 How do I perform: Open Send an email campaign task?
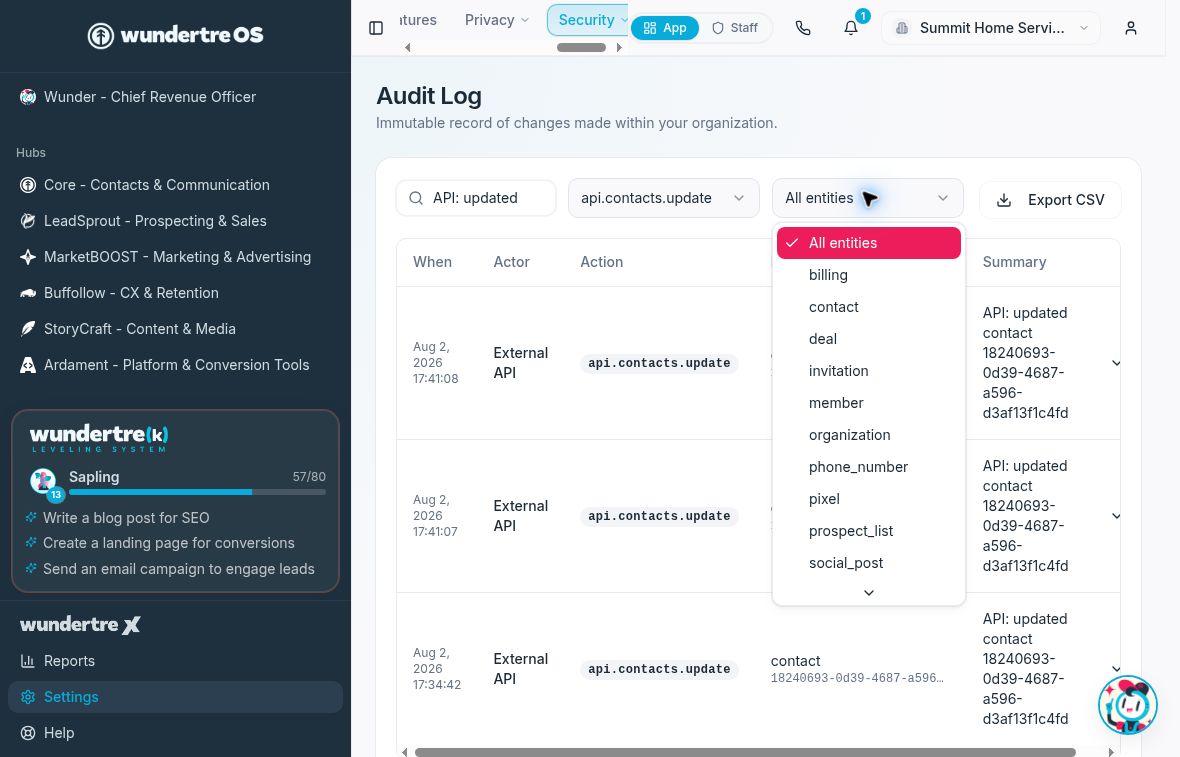pos(178,569)
